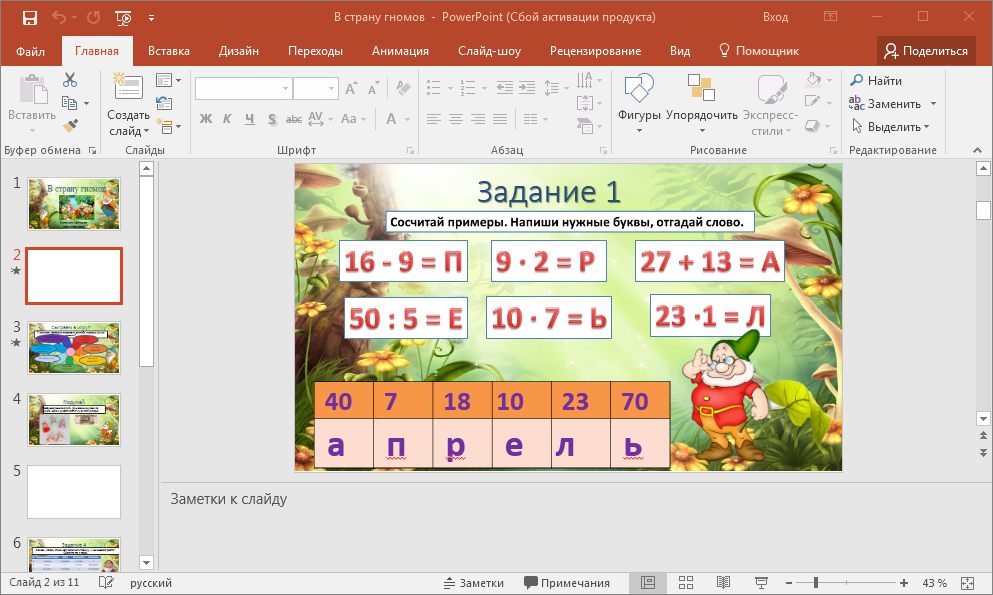Save the presentation with the floppy disk icon
This screenshot has width=993, height=595.
coord(30,18)
